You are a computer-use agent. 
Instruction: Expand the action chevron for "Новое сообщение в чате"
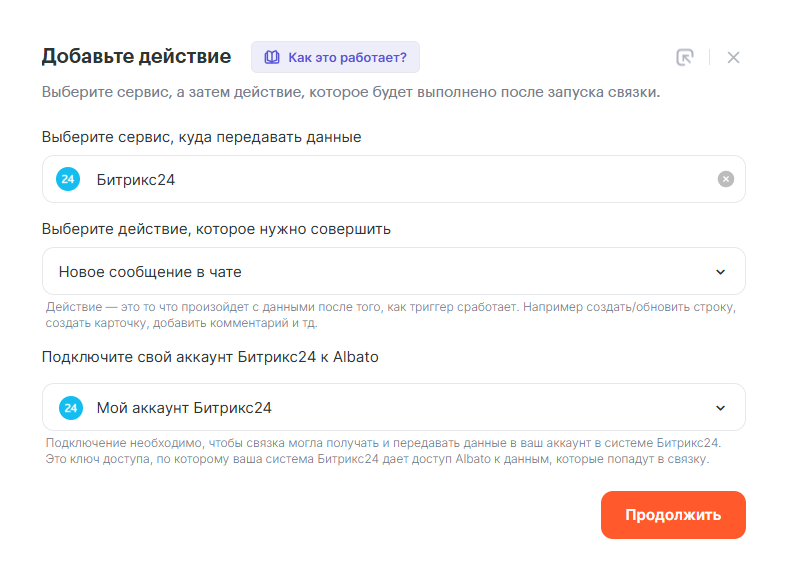tap(720, 272)
